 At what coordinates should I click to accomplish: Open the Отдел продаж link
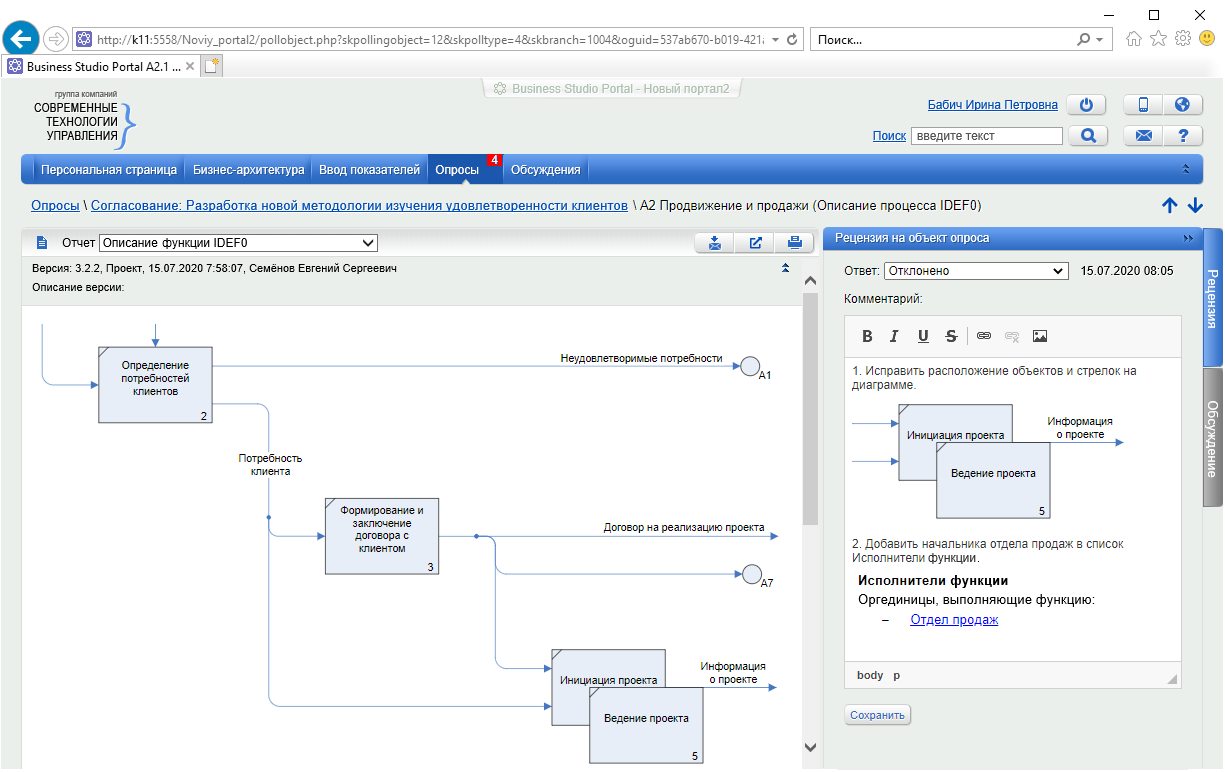[954, 620]
